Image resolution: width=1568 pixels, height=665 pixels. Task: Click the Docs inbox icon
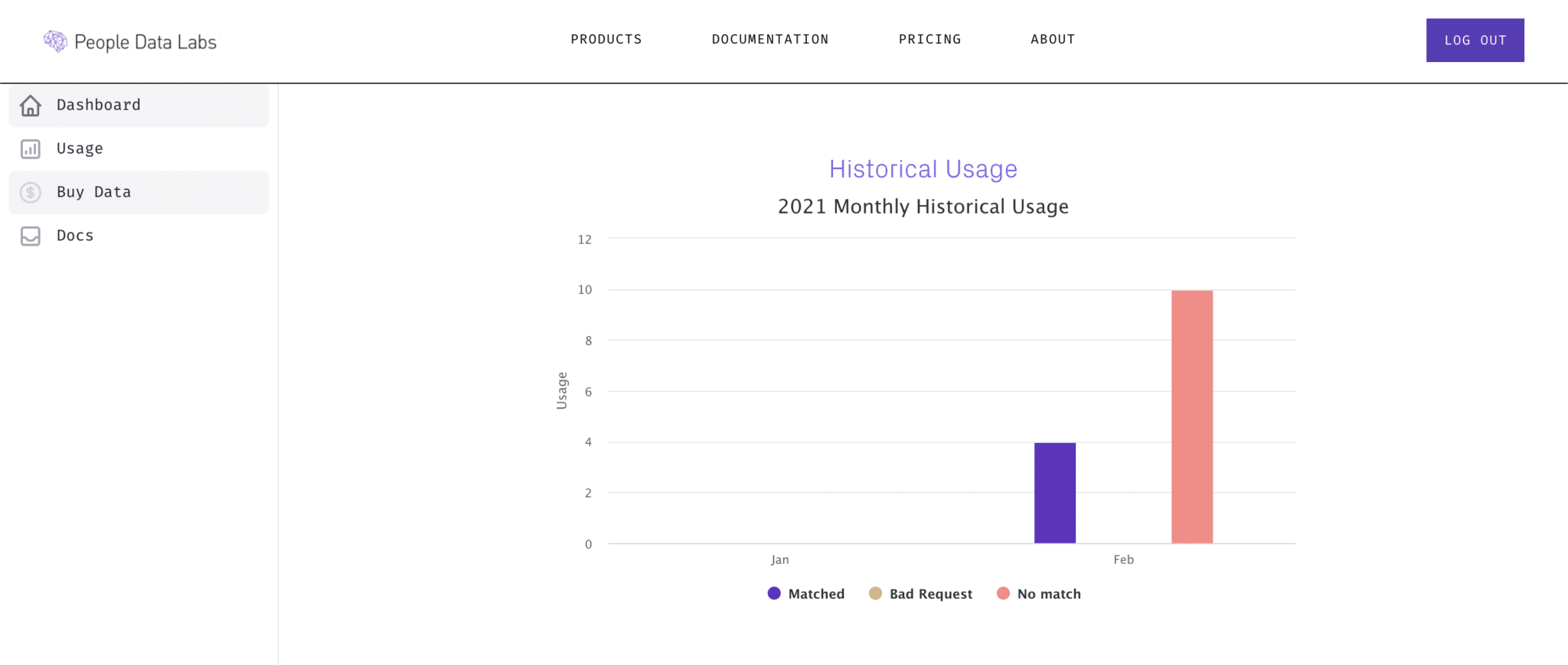31,236
